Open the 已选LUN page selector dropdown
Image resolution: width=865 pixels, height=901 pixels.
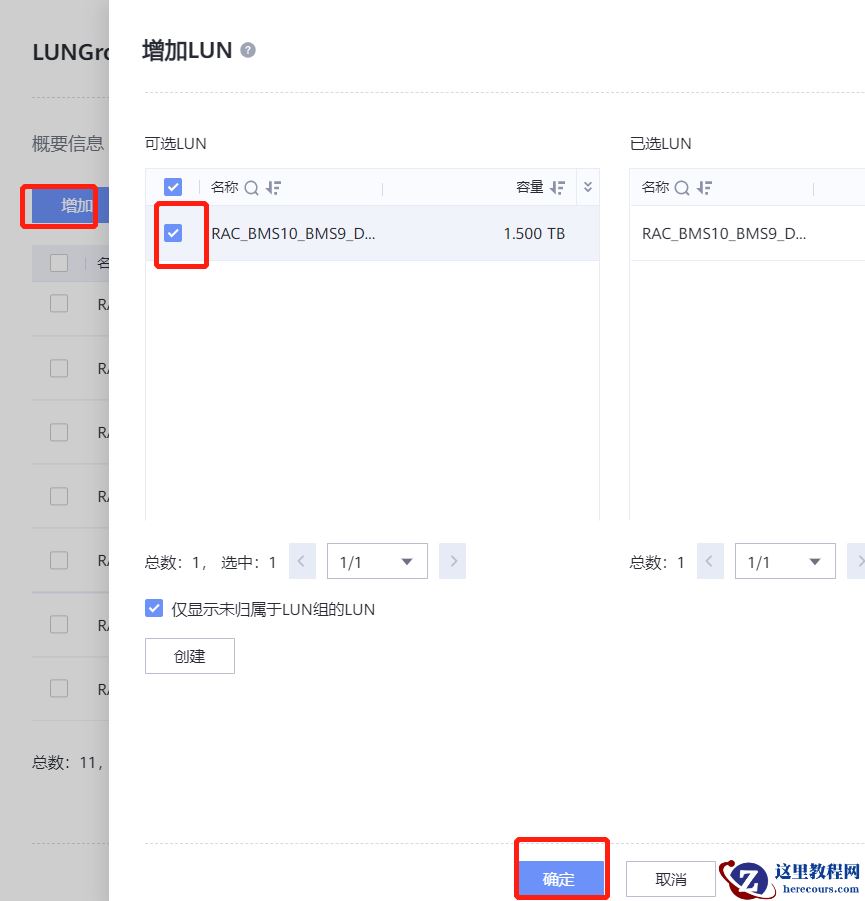(x=785, y=561)
